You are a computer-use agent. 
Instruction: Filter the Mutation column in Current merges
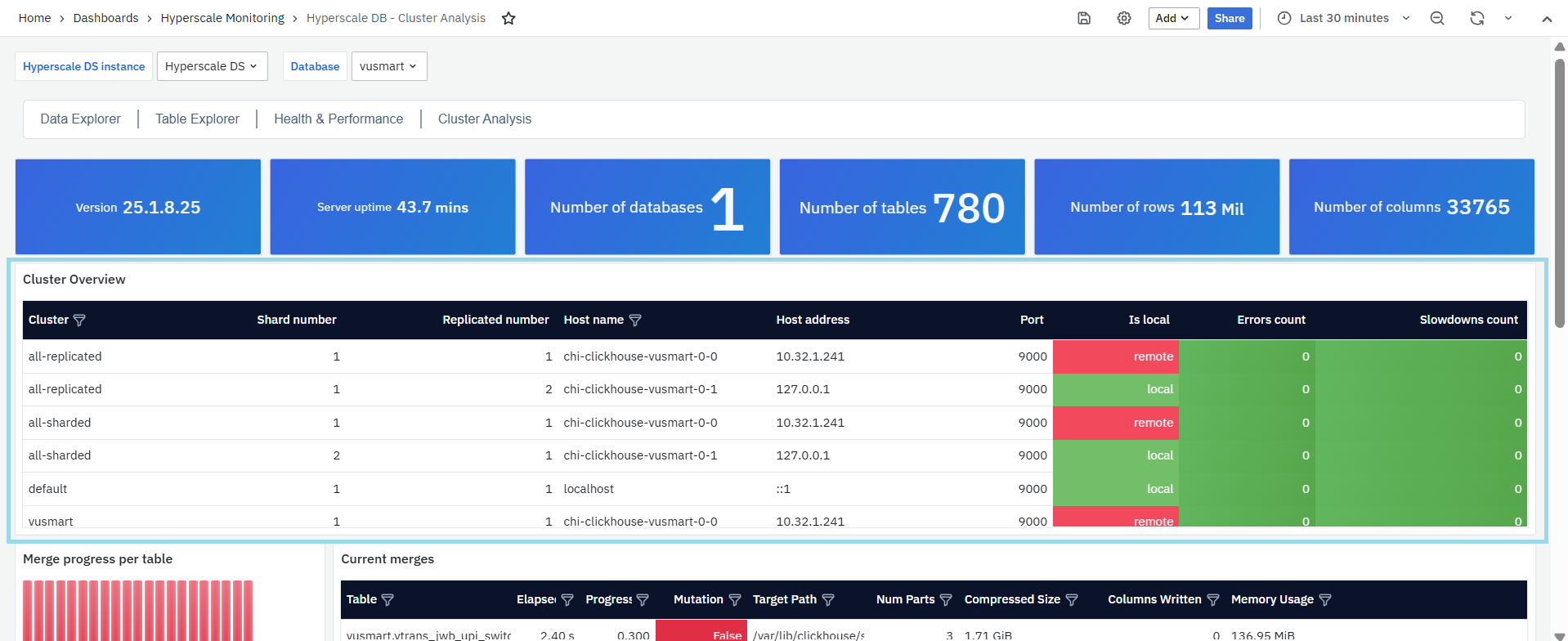[x=734, y=600]
